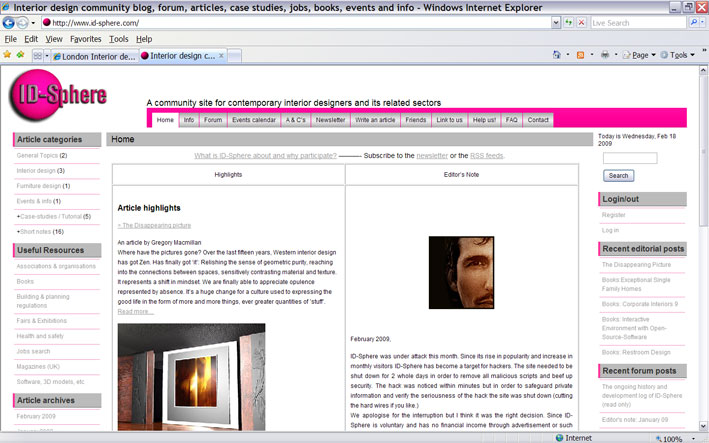Open the Tools command bar menu
The image size is (709, 443).
coord(677,55)
